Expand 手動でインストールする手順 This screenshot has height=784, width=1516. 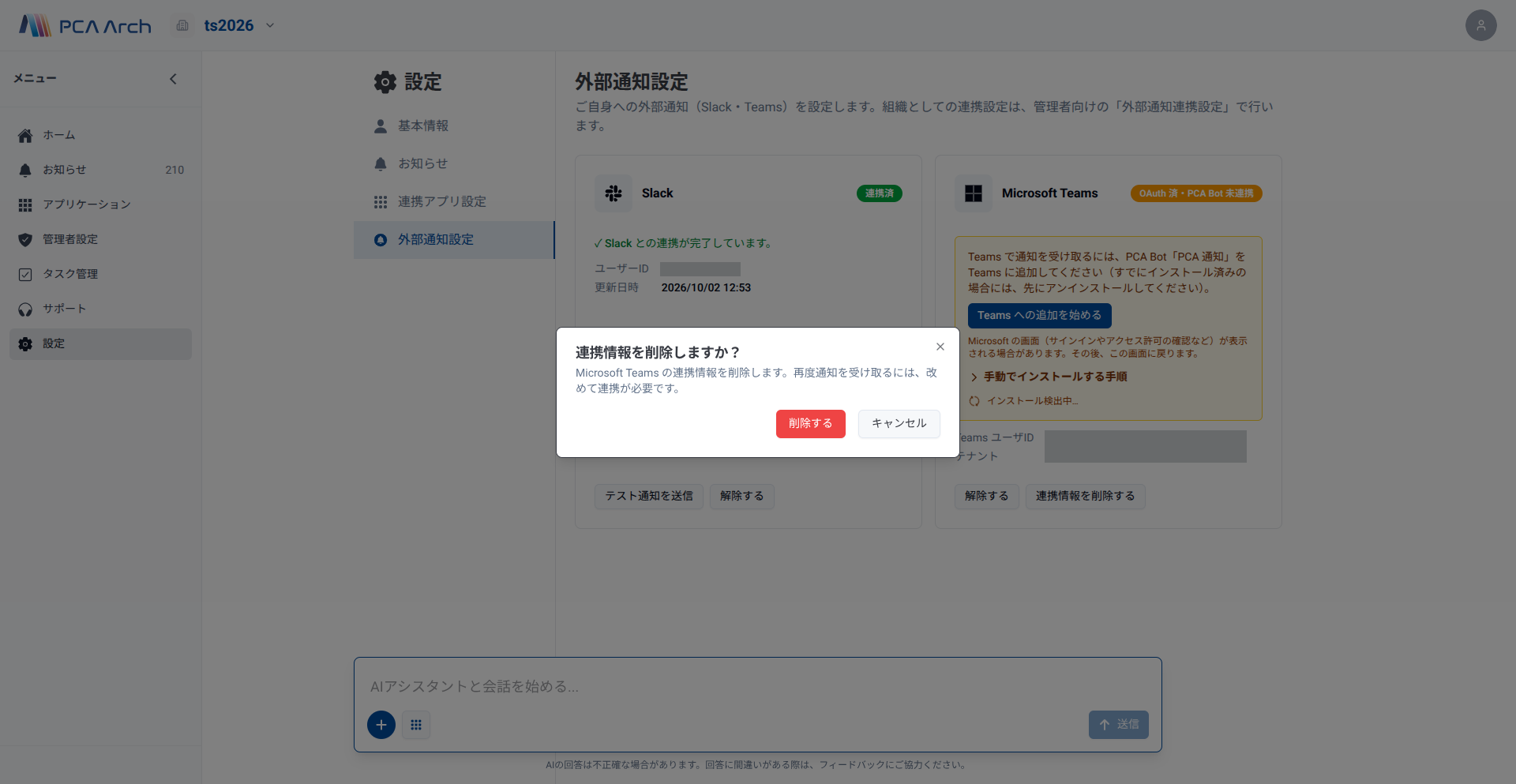coord(1049,377)
